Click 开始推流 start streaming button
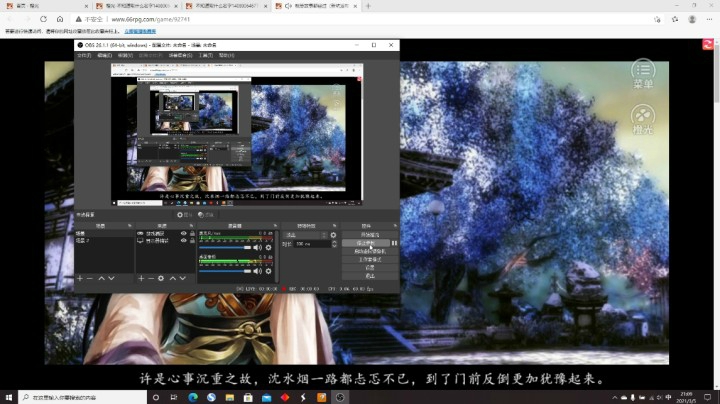The height and width of the screenshot is (404, 720). pyautogui.click(x=370, y=235)
